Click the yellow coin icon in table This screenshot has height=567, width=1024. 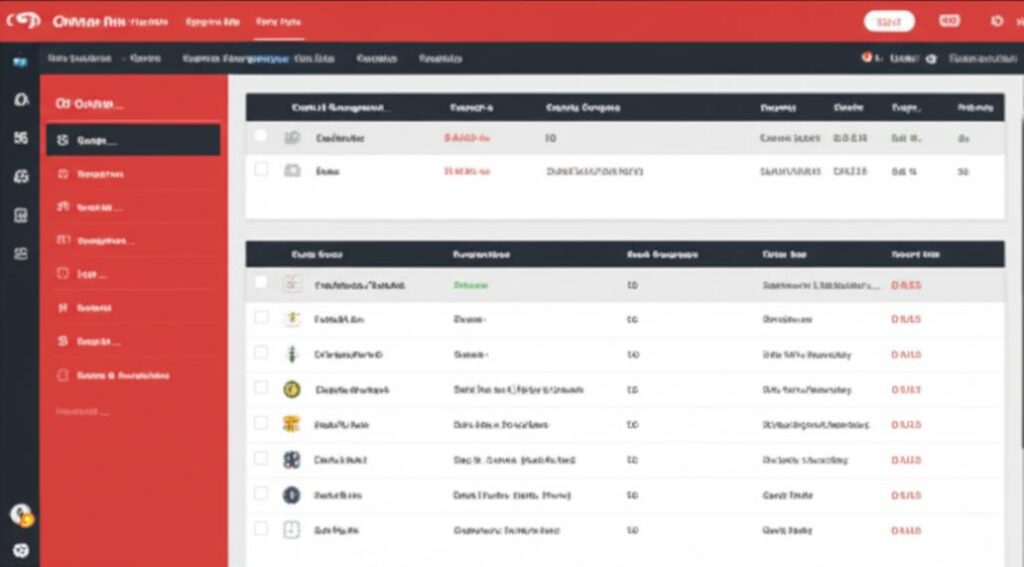tap(291, 389)
